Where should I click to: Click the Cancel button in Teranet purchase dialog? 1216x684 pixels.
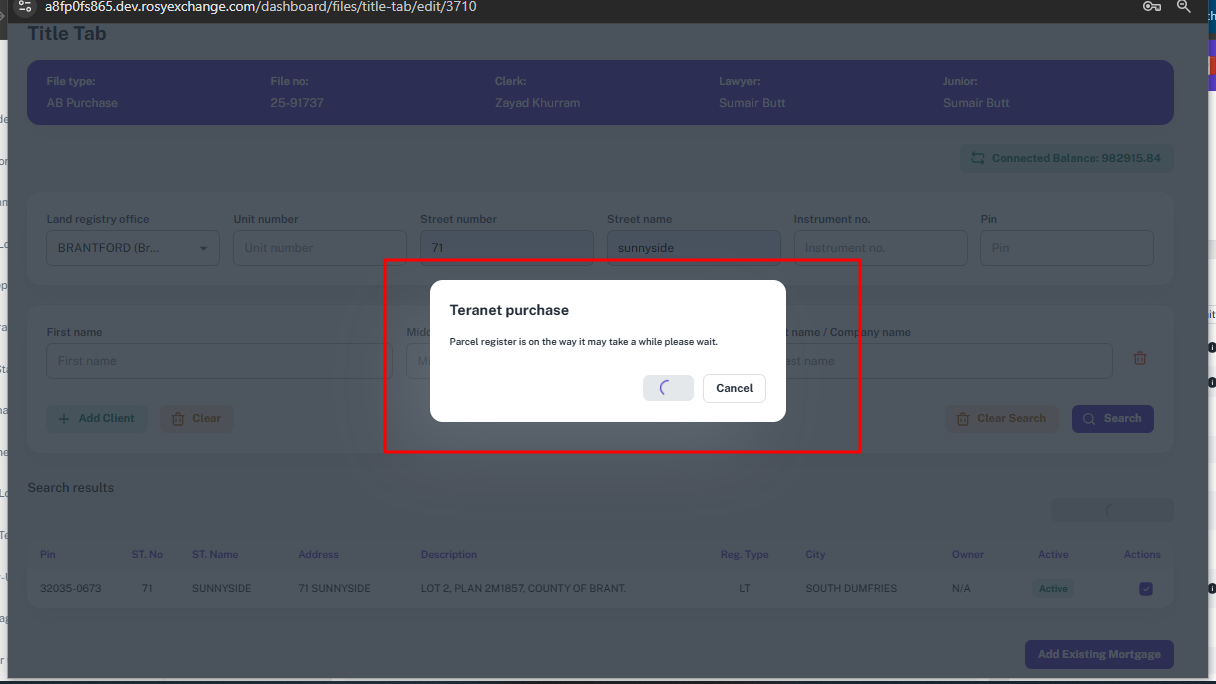(x=734, y=388)
